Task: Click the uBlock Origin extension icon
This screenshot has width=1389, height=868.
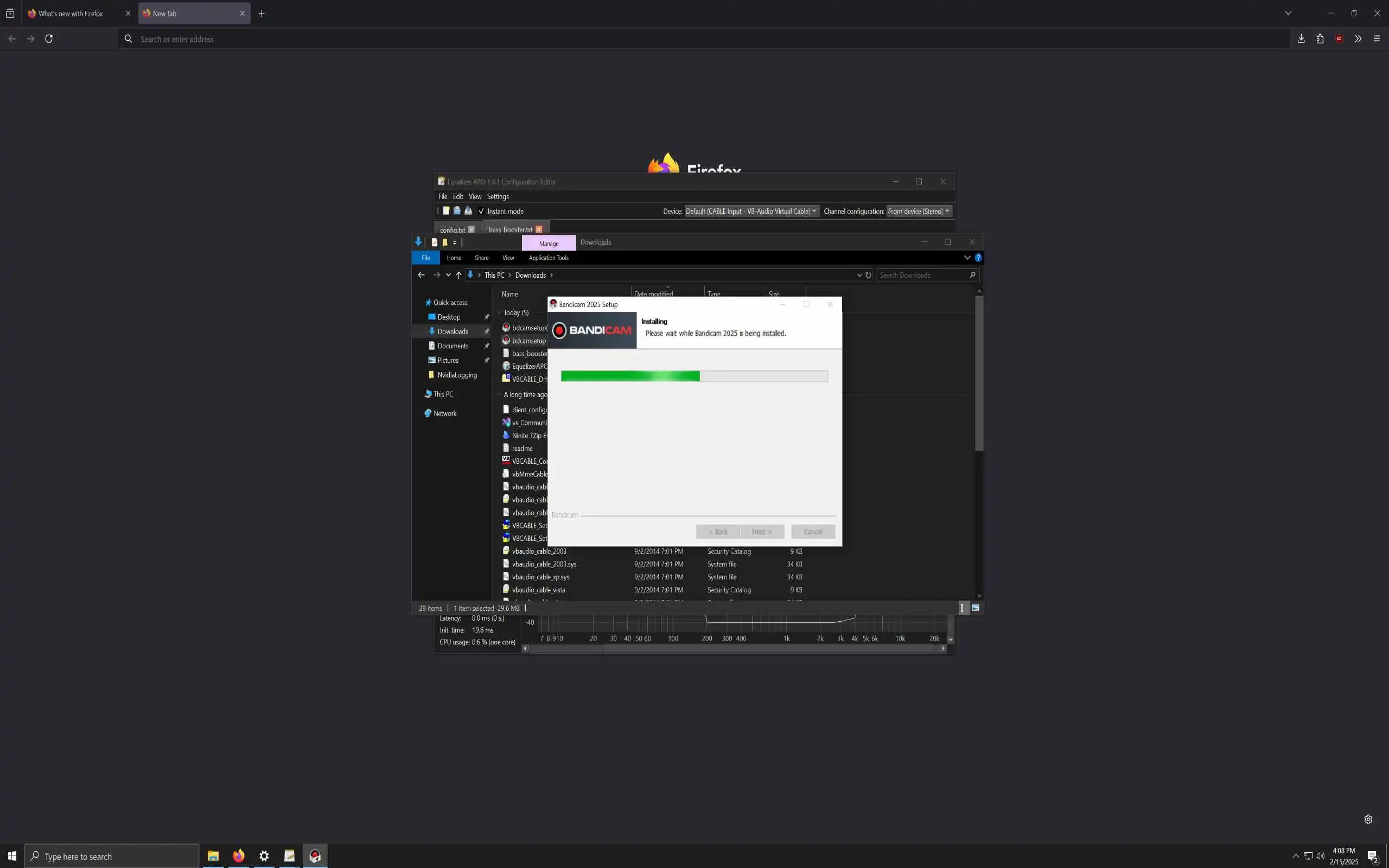Action: point(1339,39)
